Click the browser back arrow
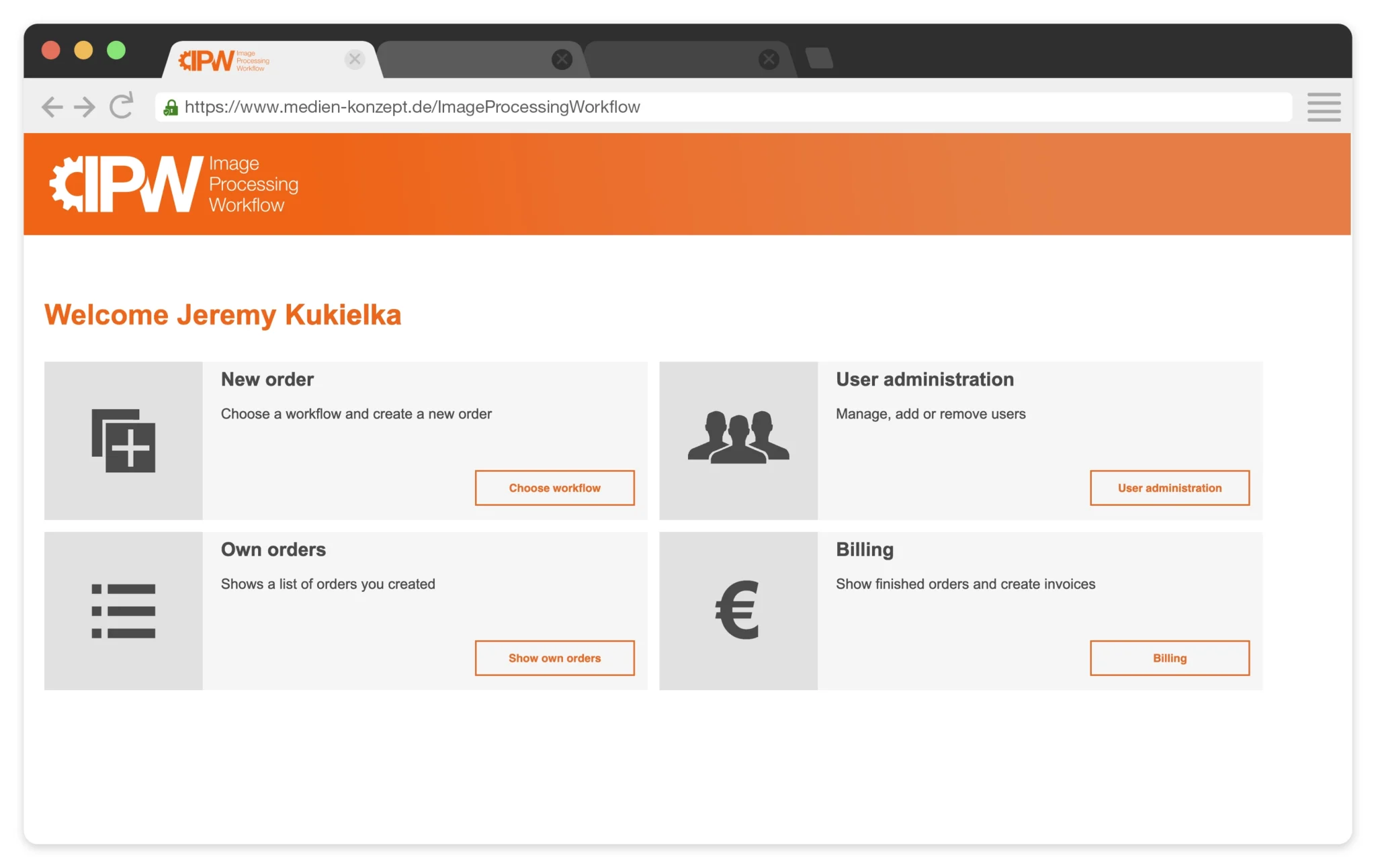 [x=52, y=107]
